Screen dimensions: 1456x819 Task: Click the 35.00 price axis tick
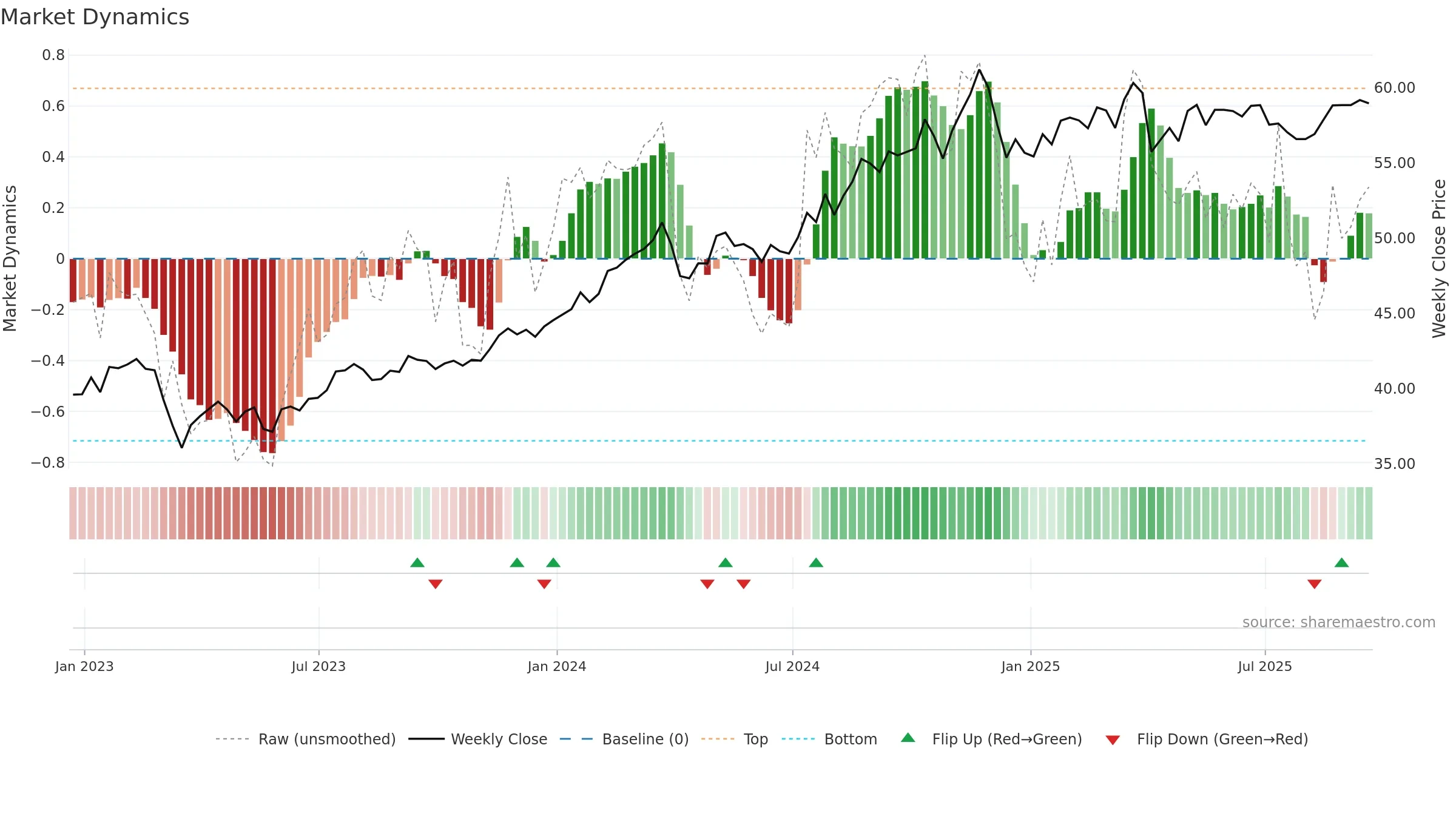(1395, 464)
